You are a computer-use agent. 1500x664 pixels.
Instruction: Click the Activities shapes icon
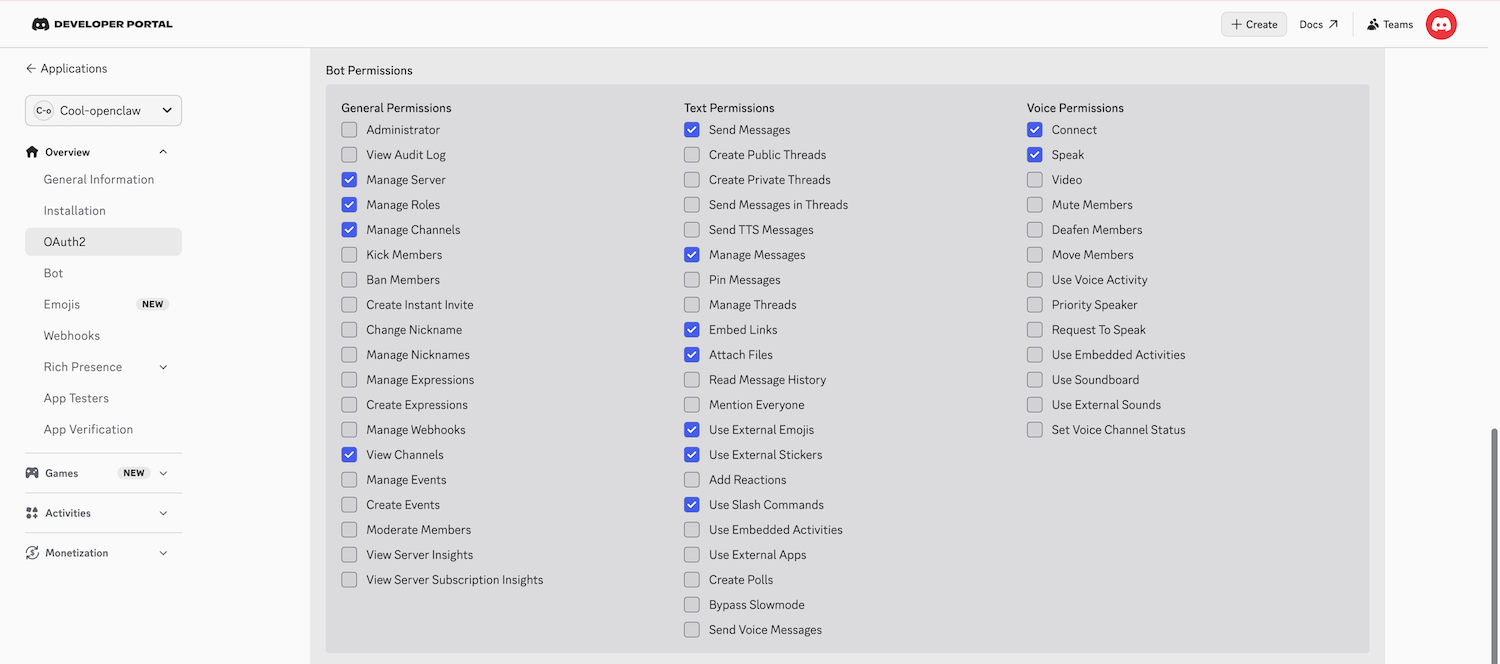[x=30, y=512]
